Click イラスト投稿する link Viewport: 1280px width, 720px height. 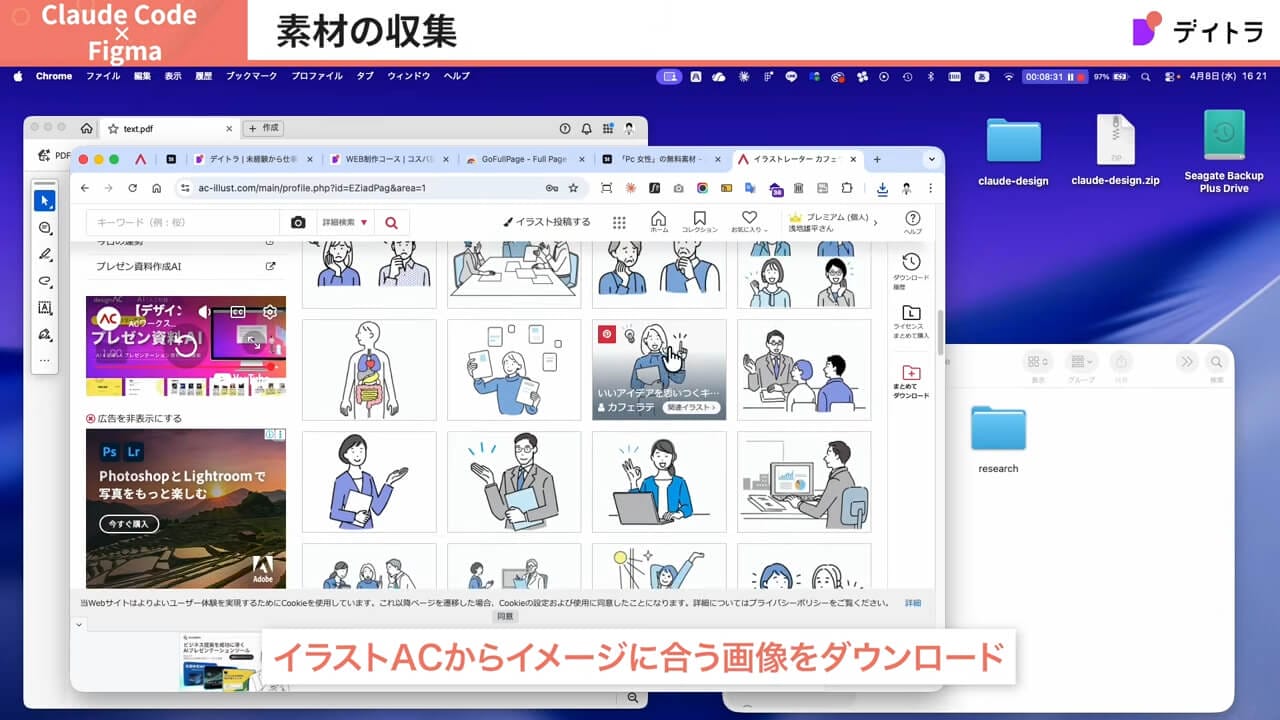(x=546, y=222)
